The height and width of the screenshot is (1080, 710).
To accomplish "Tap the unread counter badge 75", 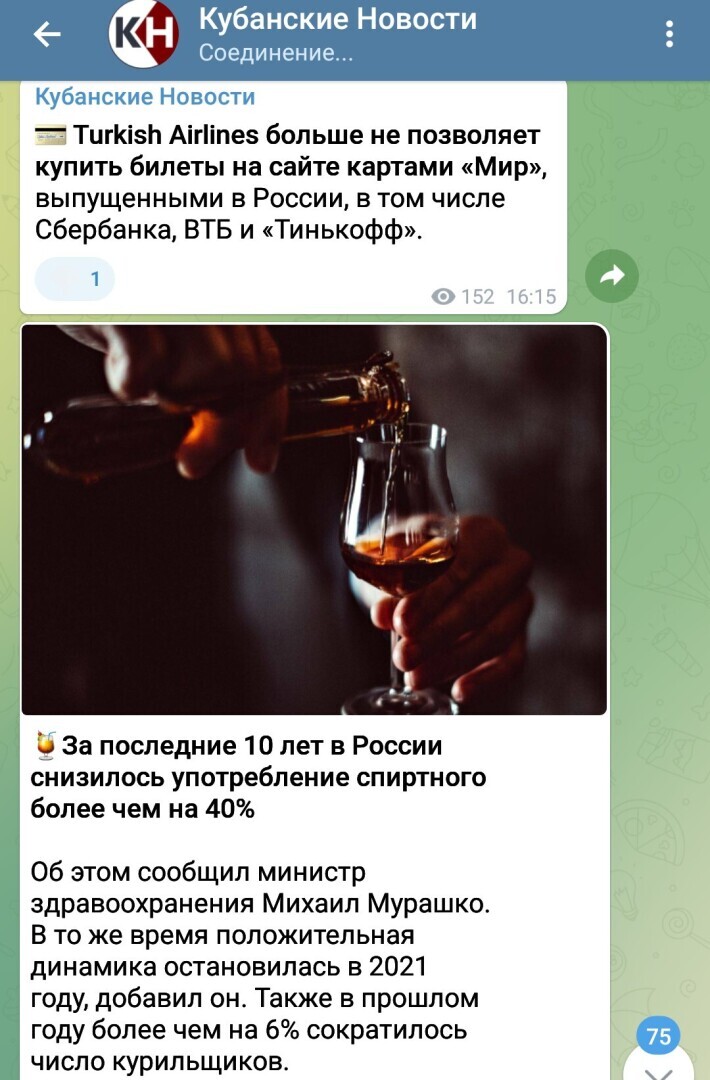I will pos(658,1035).
